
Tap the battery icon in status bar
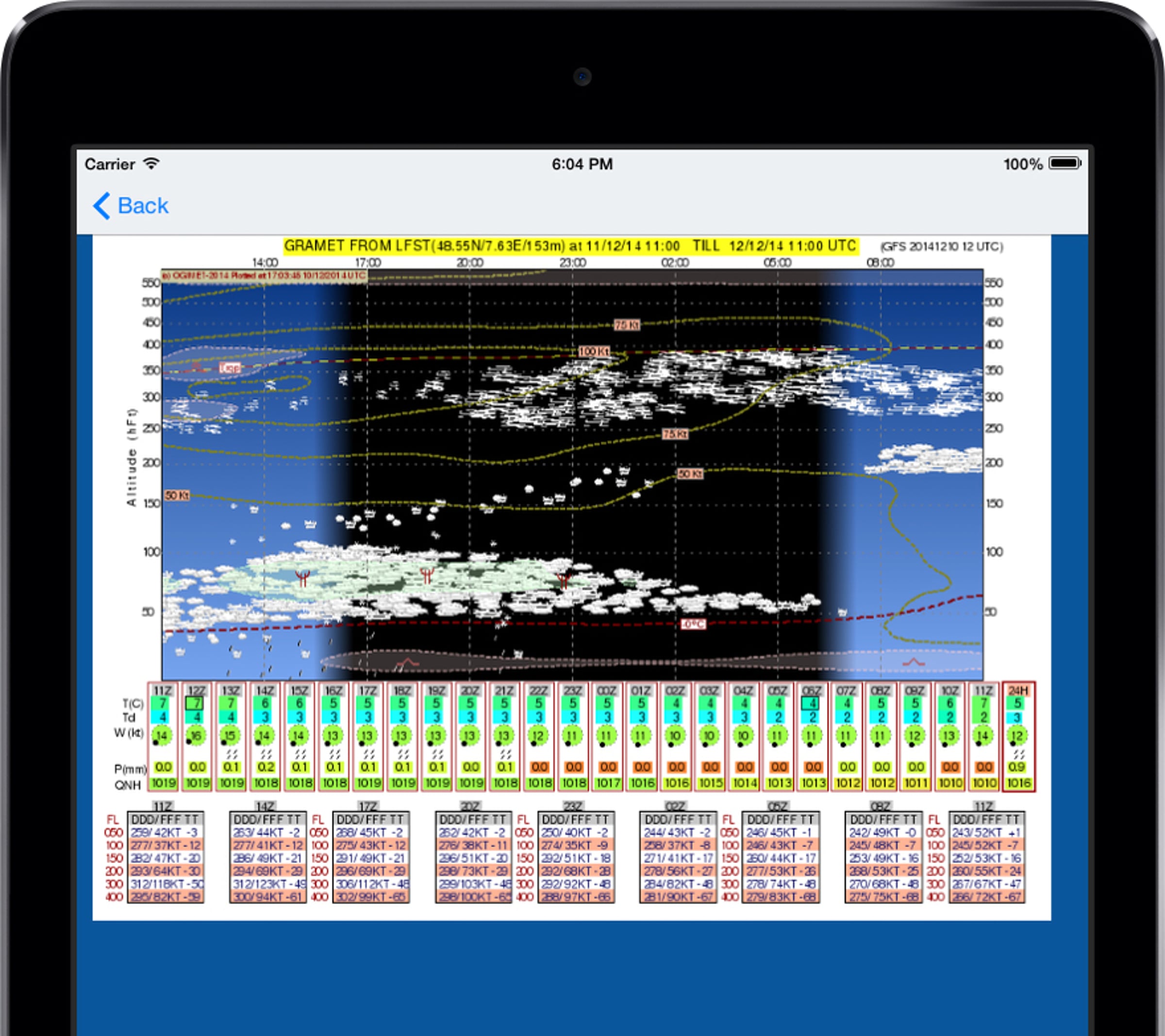click(1065, 164)
